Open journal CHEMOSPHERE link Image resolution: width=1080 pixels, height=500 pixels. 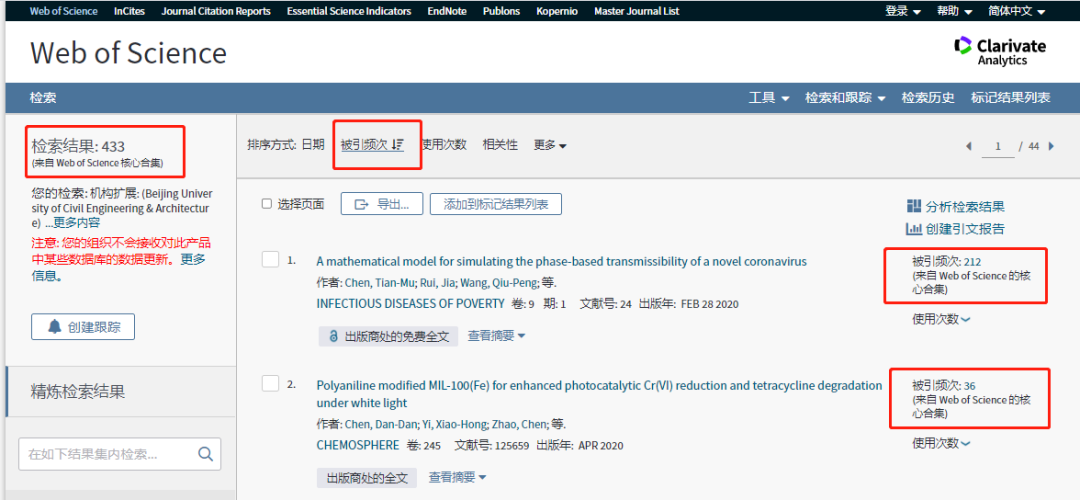[x=357, y=446]
